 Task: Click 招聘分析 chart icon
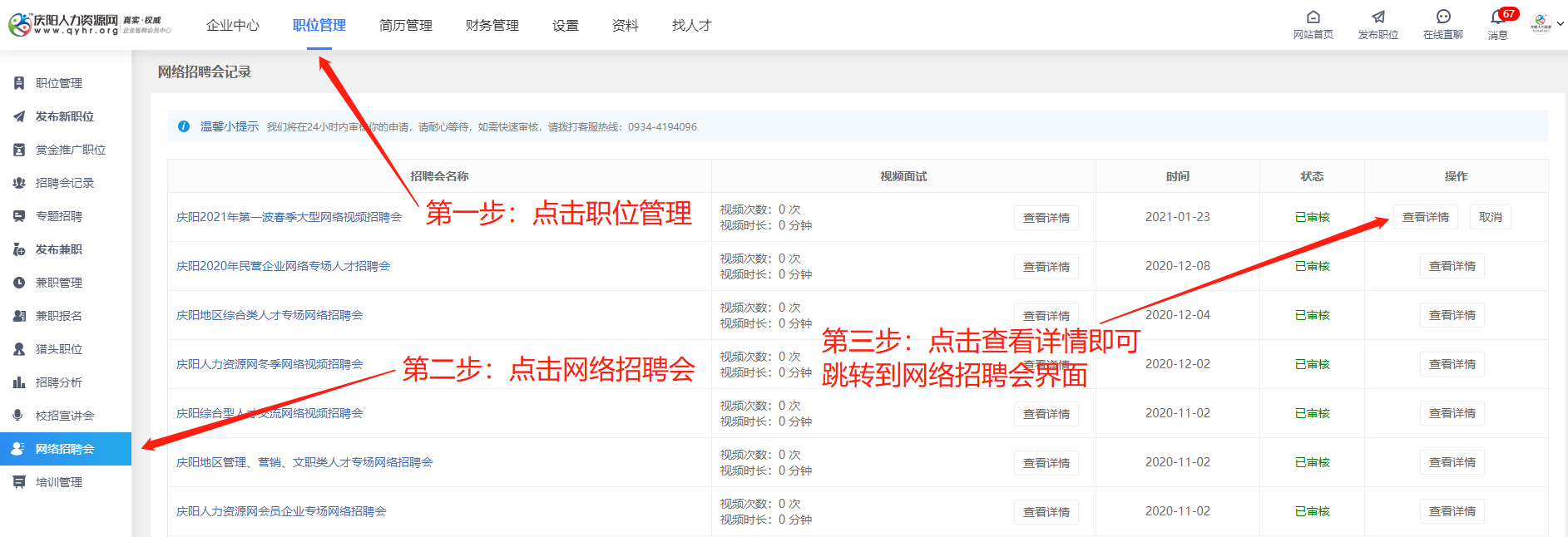click(x=19, y=382)
